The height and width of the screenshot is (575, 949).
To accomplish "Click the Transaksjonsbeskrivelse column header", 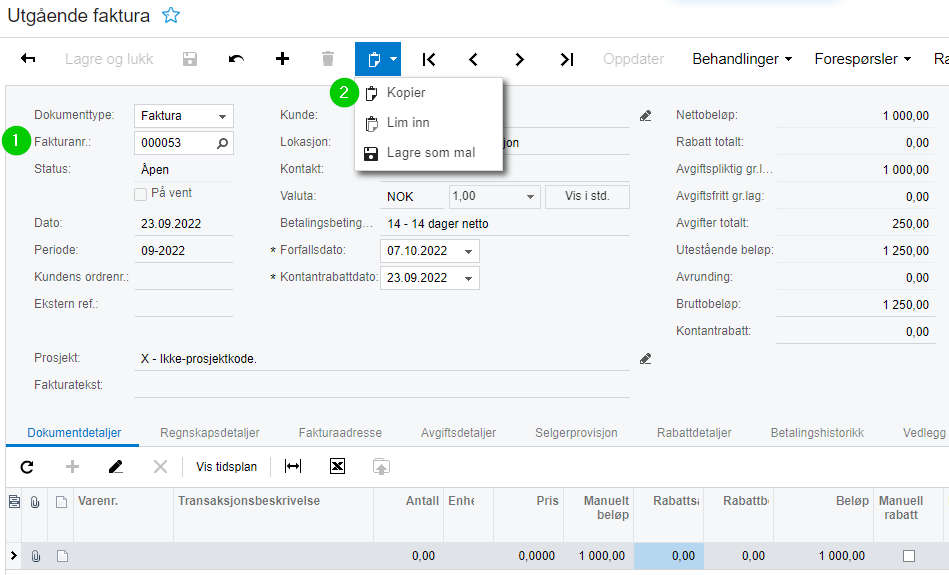I will (x=273, y=514).
